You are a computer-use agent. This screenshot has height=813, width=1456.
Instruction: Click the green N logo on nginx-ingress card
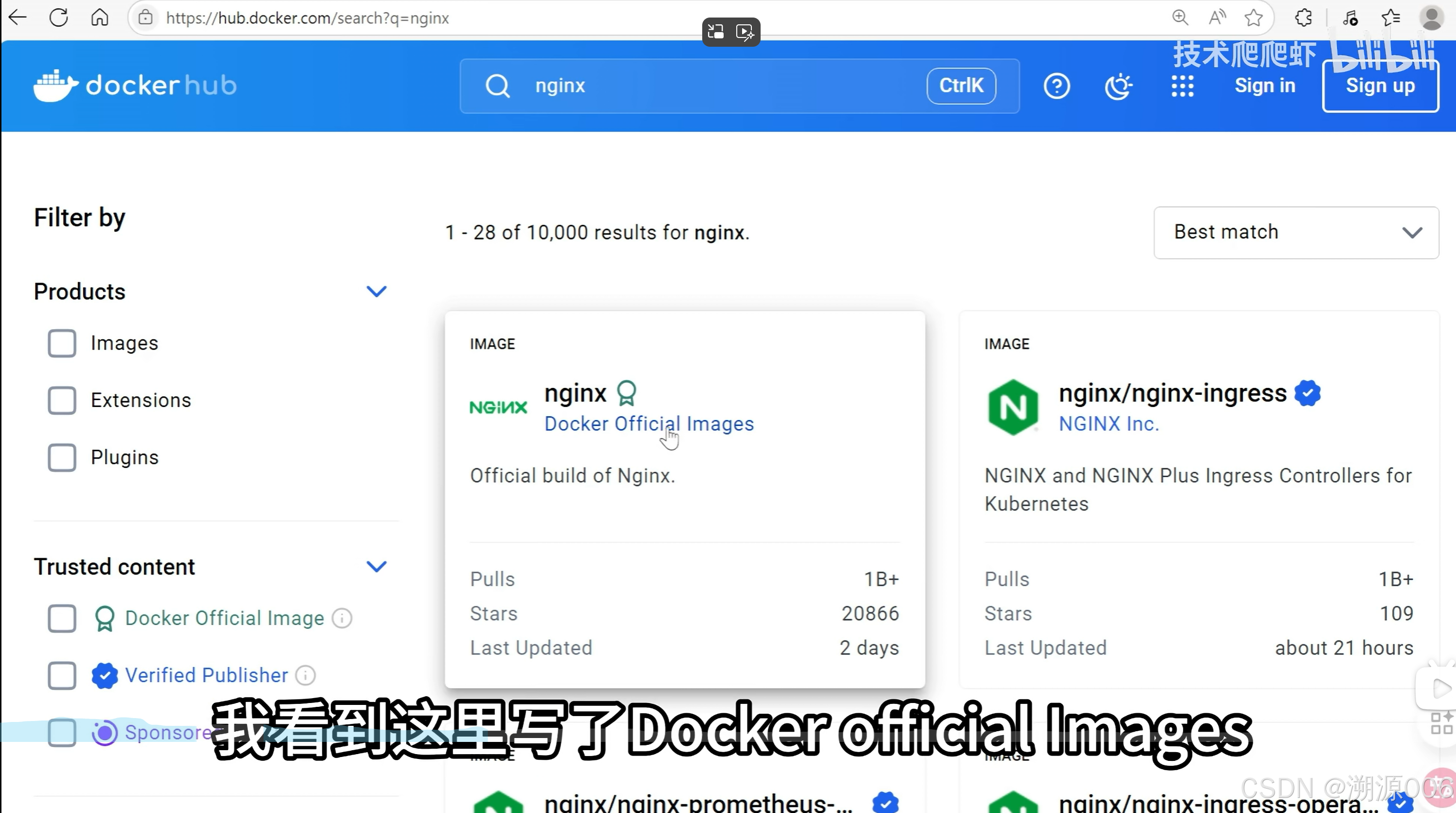1014,407
